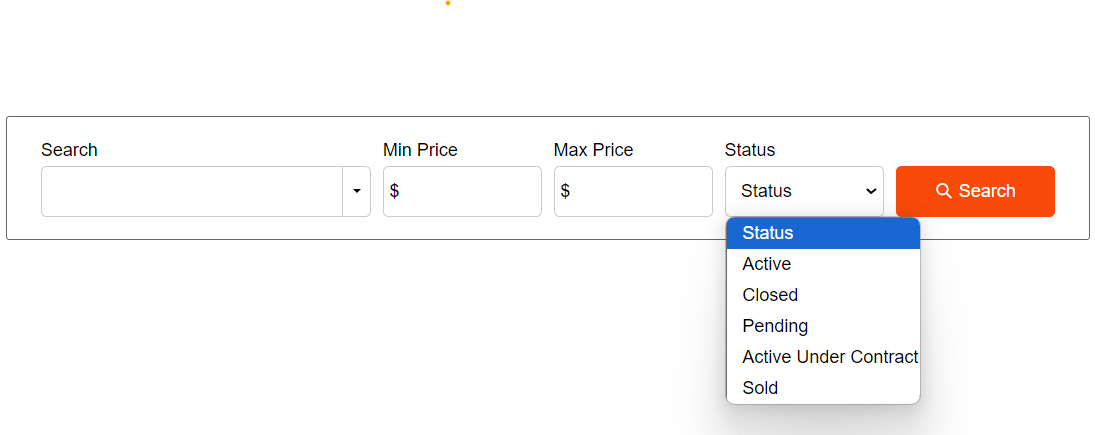Click the green header banner area

click(547, 55)
